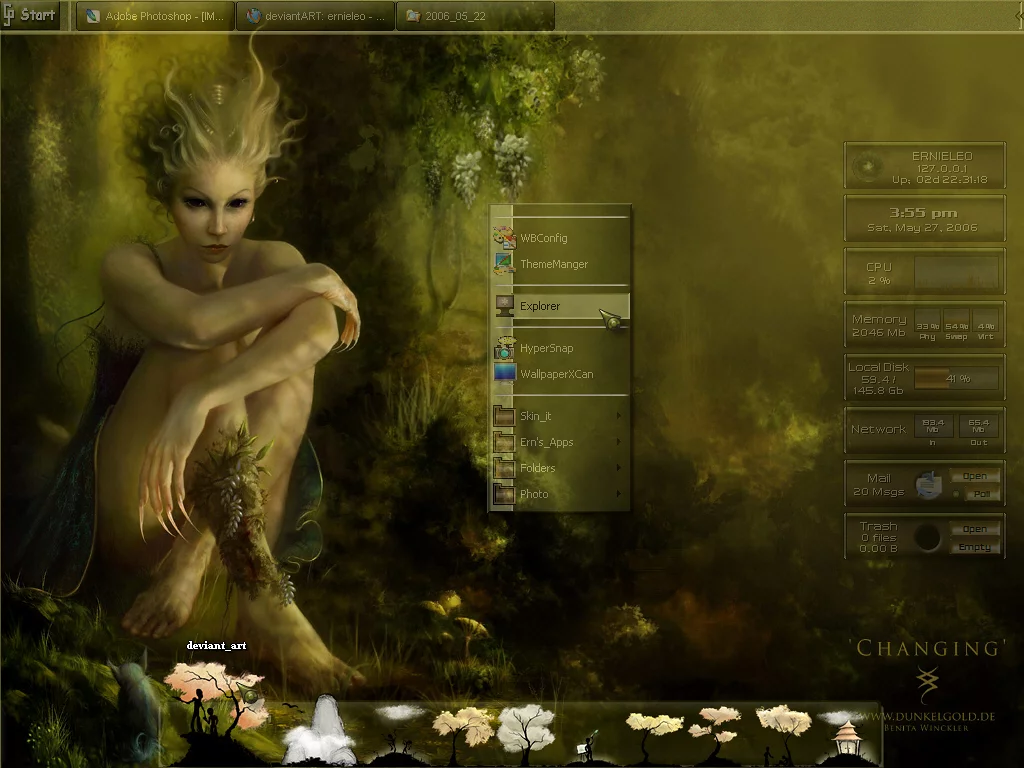Click the HyperSnap camera icon
The height and width of the screenshot is (768, 1024).
(x=504, y=349)
